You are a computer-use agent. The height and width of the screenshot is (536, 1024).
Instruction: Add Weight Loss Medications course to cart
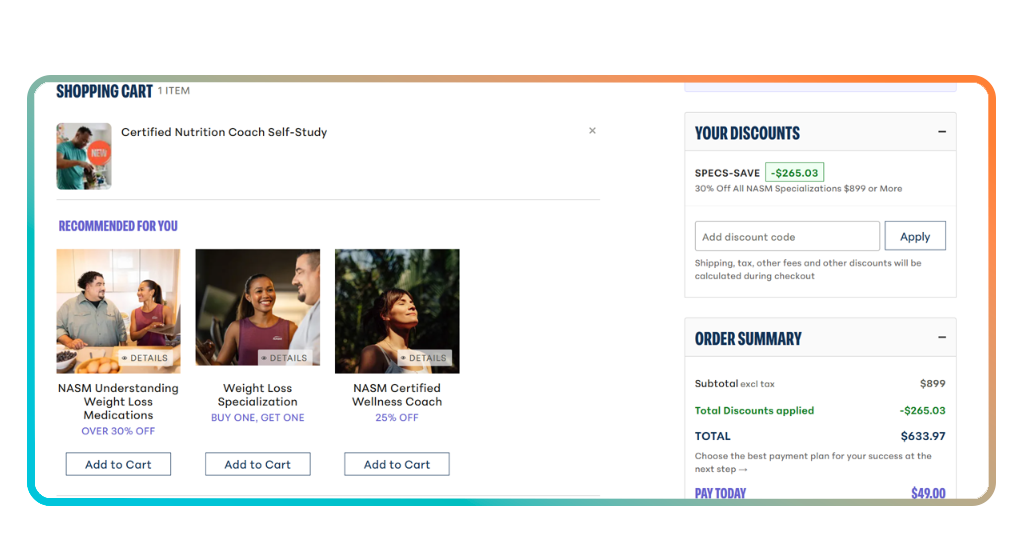(118, 464)
